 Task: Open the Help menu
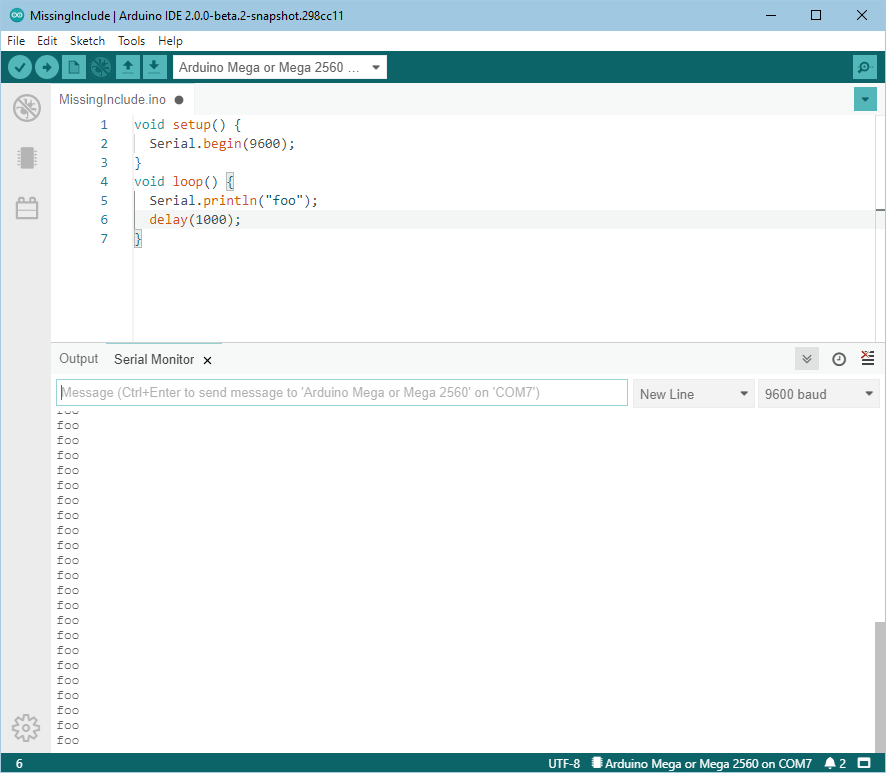coord(170,41)
